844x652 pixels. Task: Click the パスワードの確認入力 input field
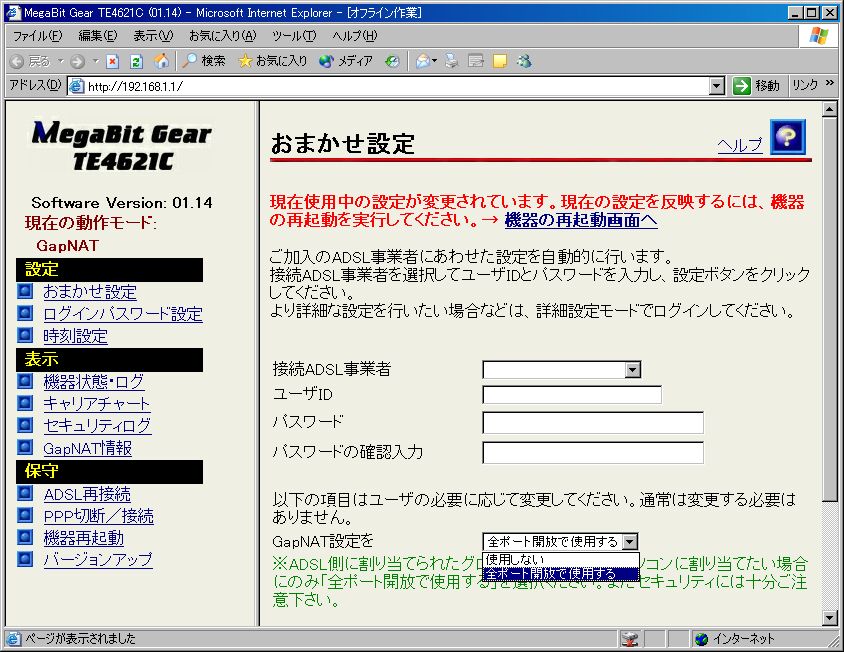tap(593, 452)
